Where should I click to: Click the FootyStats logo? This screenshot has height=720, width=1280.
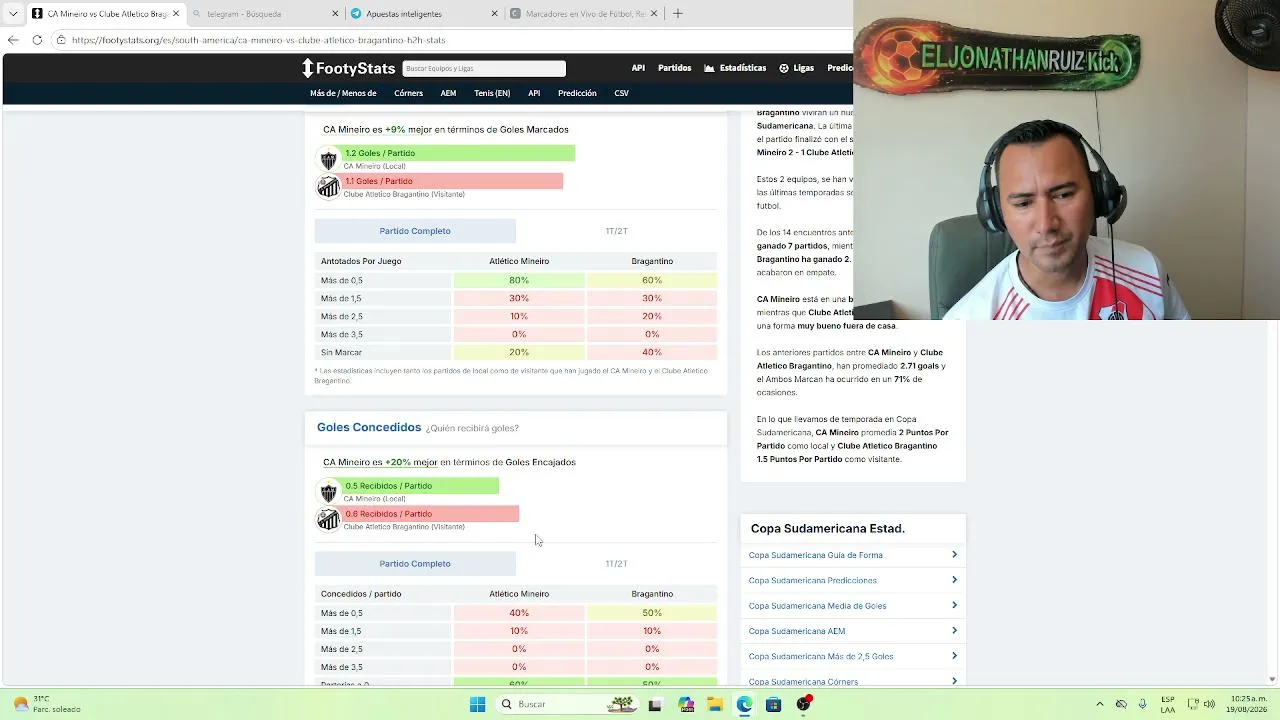click(349, 68)
